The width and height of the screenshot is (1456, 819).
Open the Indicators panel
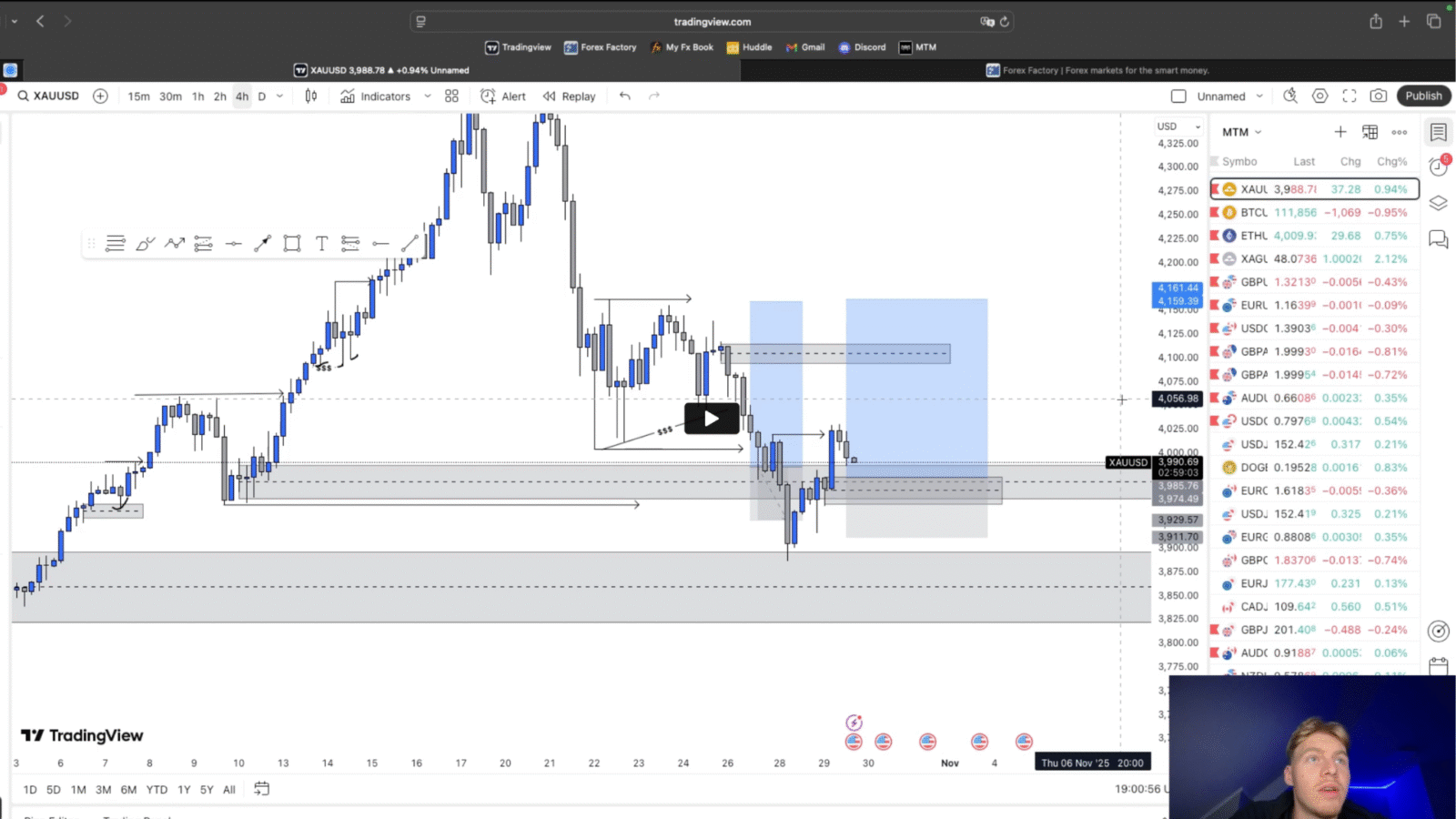point(375,96)
